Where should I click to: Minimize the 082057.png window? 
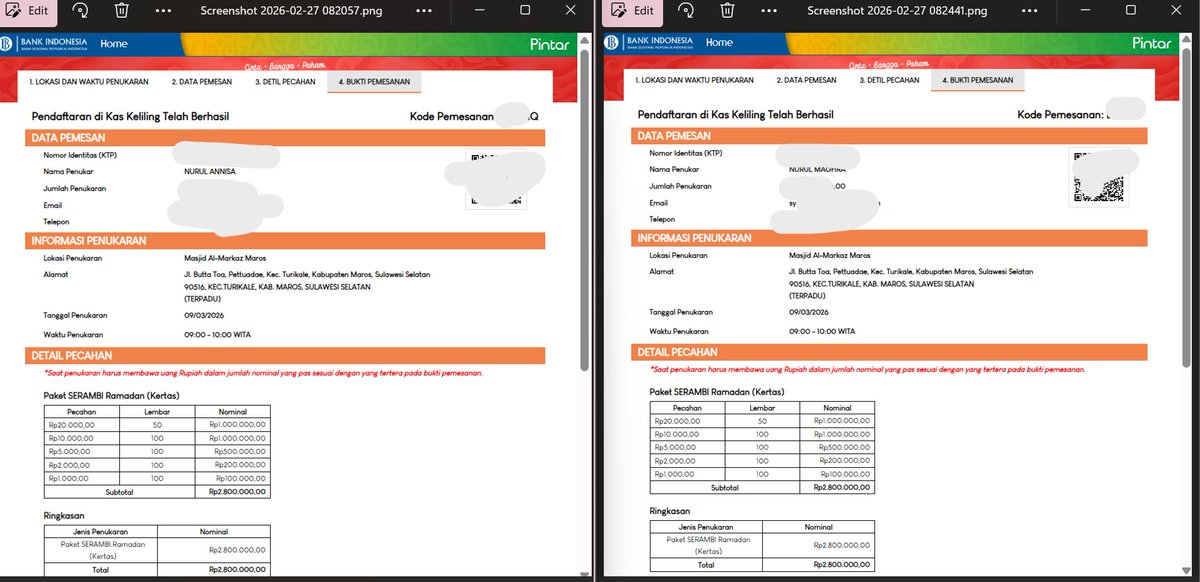pos(481,10)
